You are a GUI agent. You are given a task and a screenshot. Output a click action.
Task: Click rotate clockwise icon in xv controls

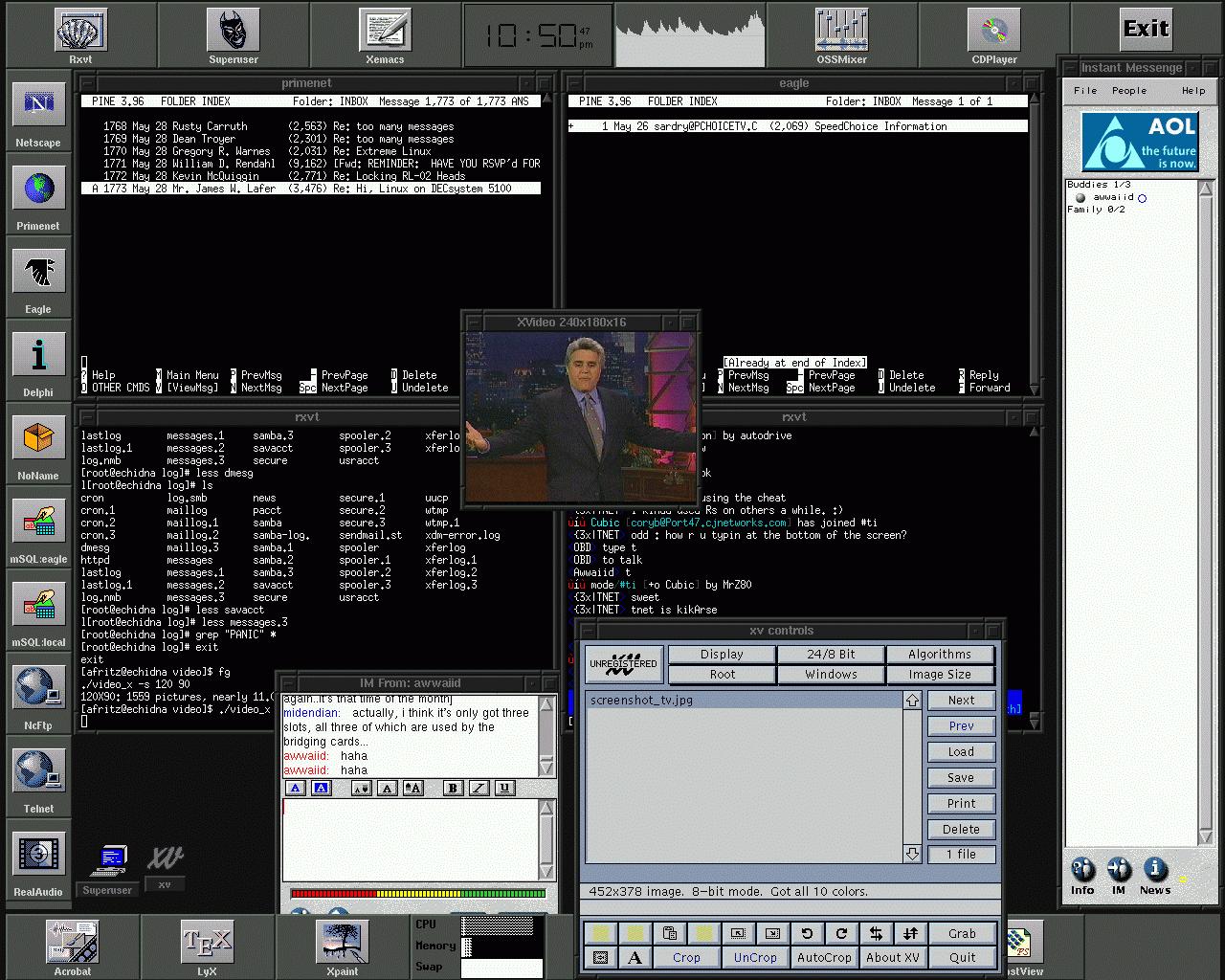coord(841,933)
